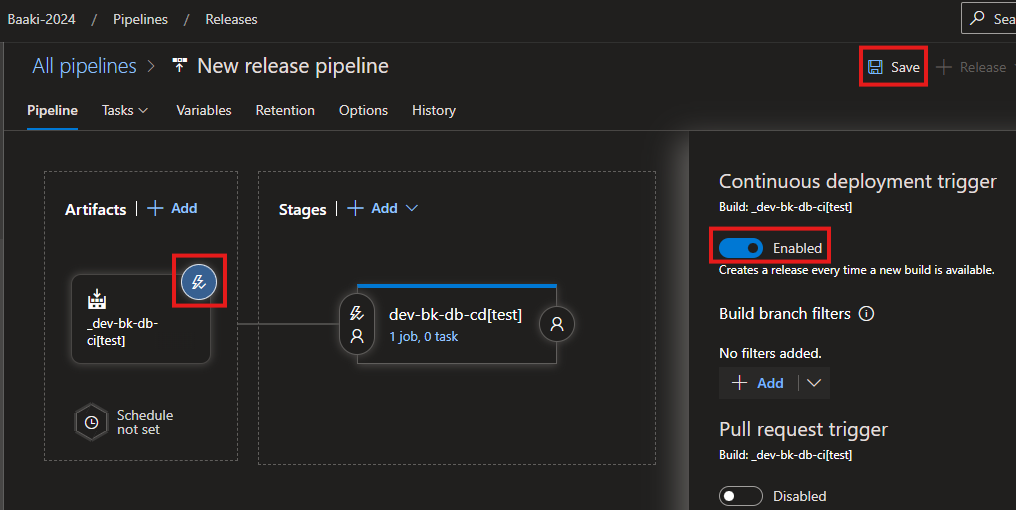Click the Save disk icon
1016x510 pixels.
pos(875,67)
